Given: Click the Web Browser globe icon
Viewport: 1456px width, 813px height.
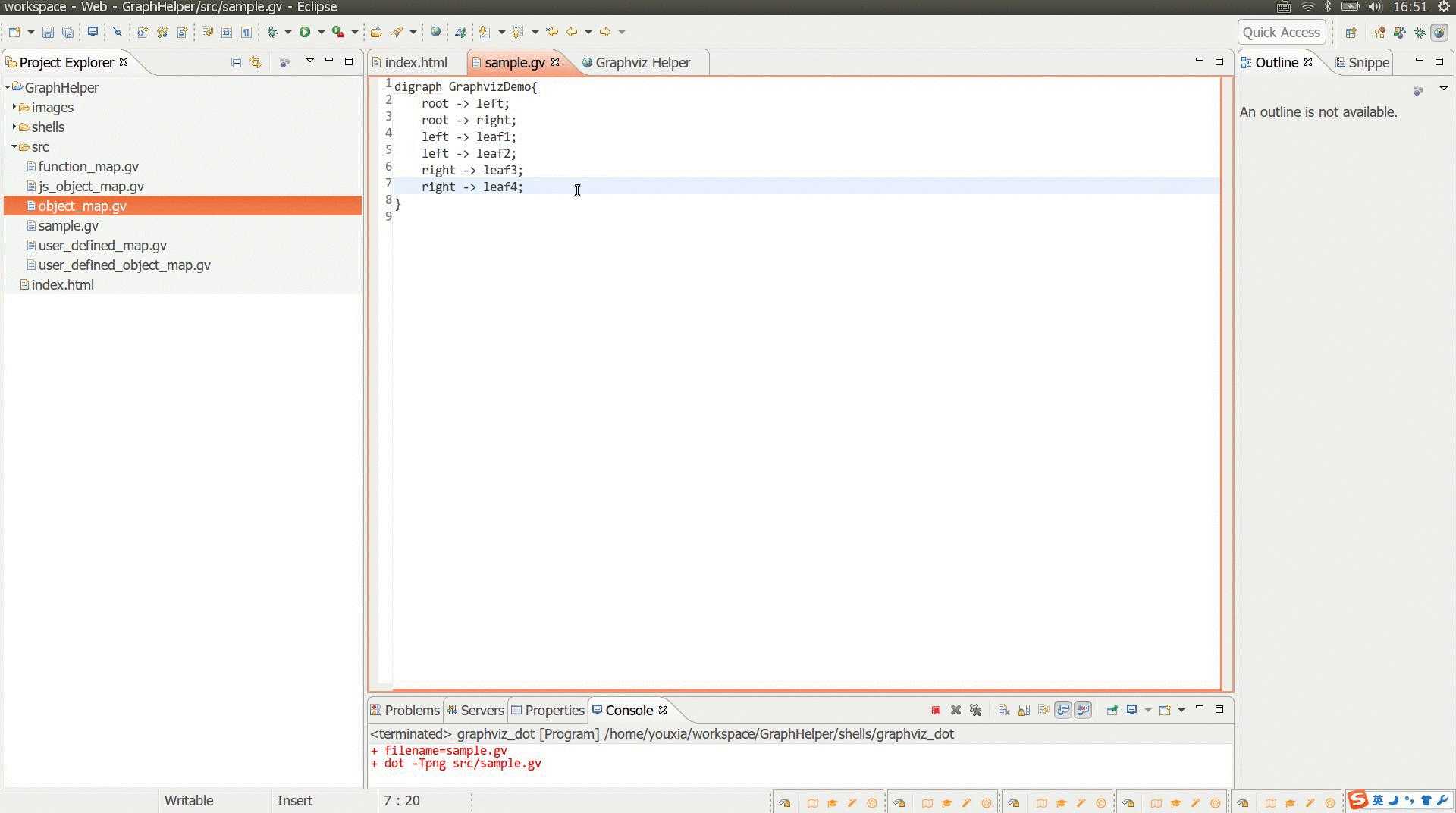Looking at the screenshot, I should 435,32.
